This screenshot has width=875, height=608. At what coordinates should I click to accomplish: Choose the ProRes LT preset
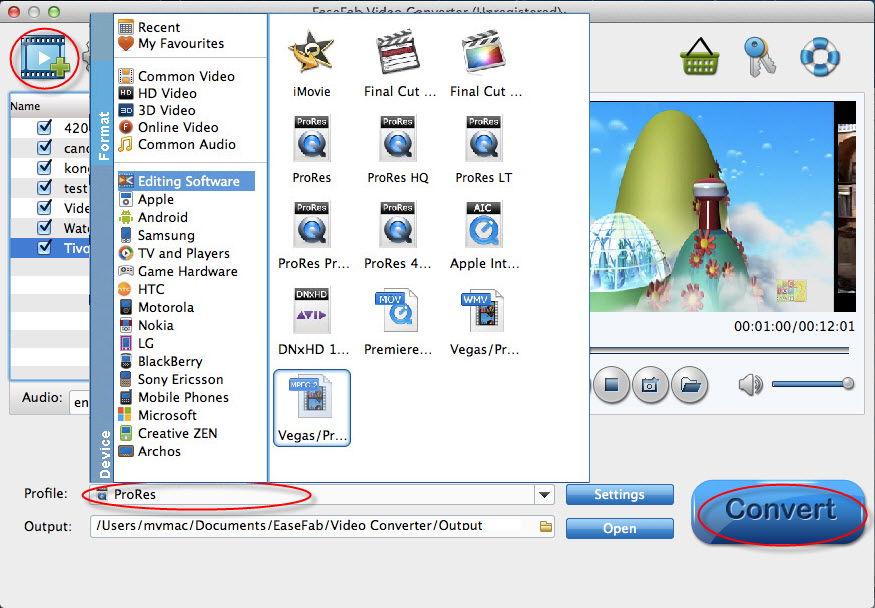click(x=484, y=150)
